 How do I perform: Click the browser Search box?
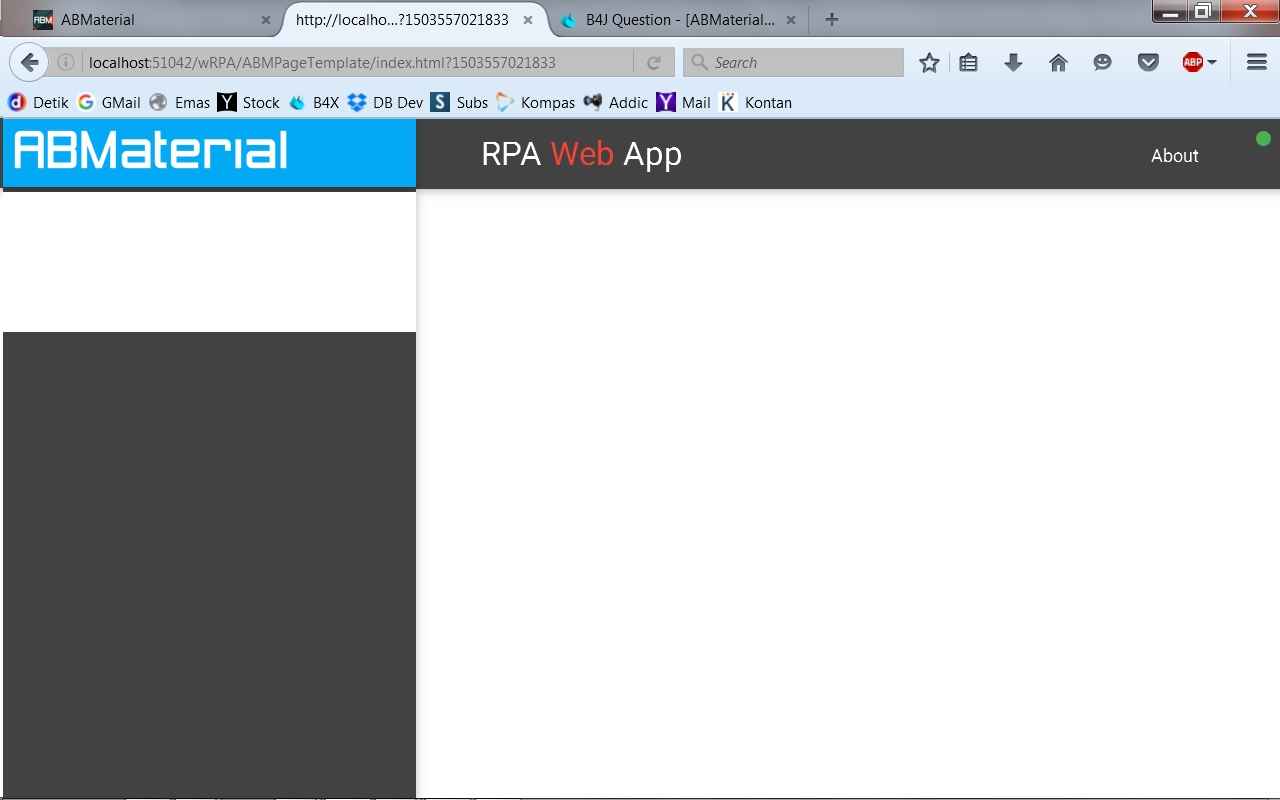click(794, 62)
